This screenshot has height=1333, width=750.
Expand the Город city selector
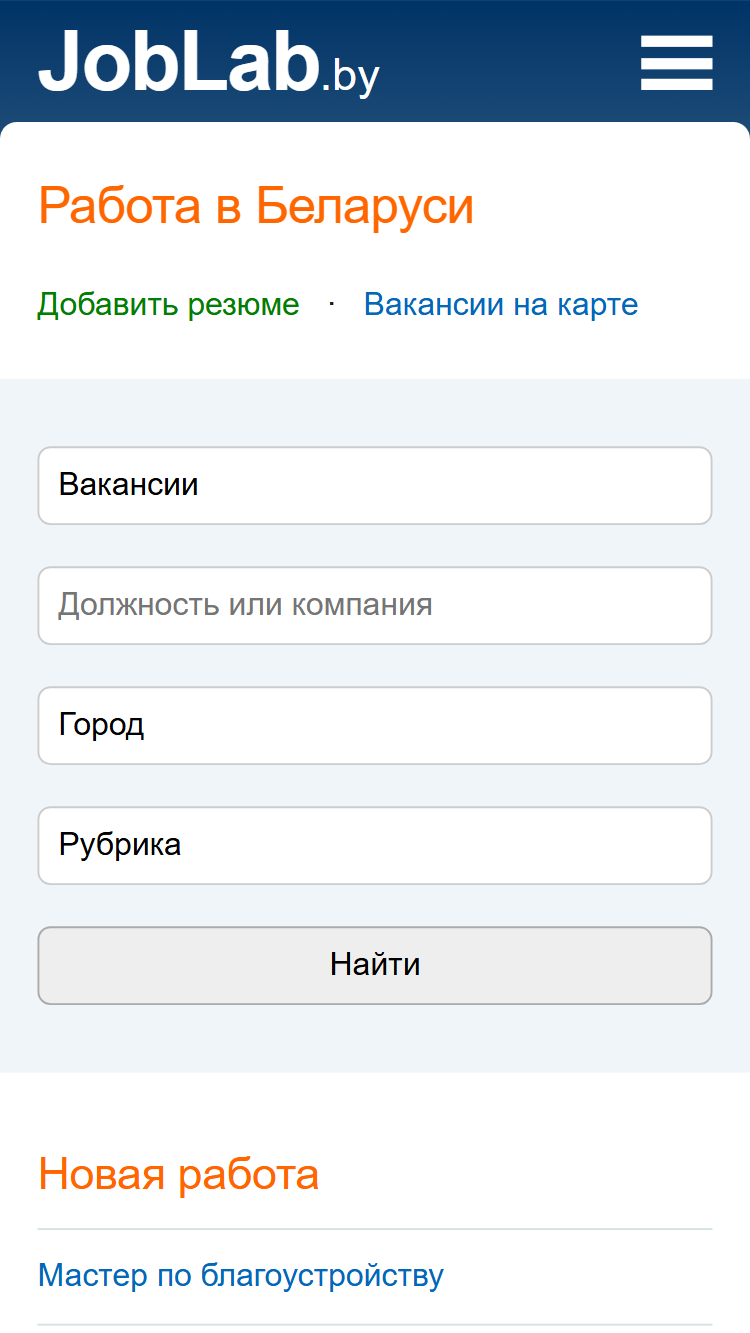375,725
